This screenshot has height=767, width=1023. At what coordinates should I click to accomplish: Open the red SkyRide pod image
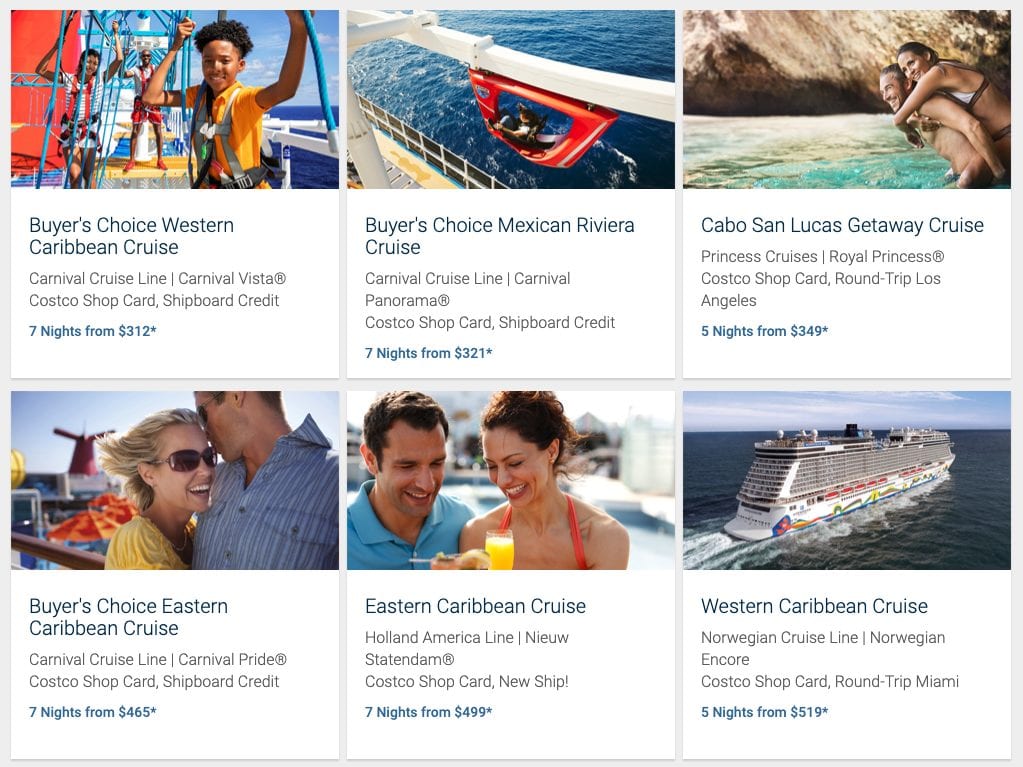coord(511,99)
